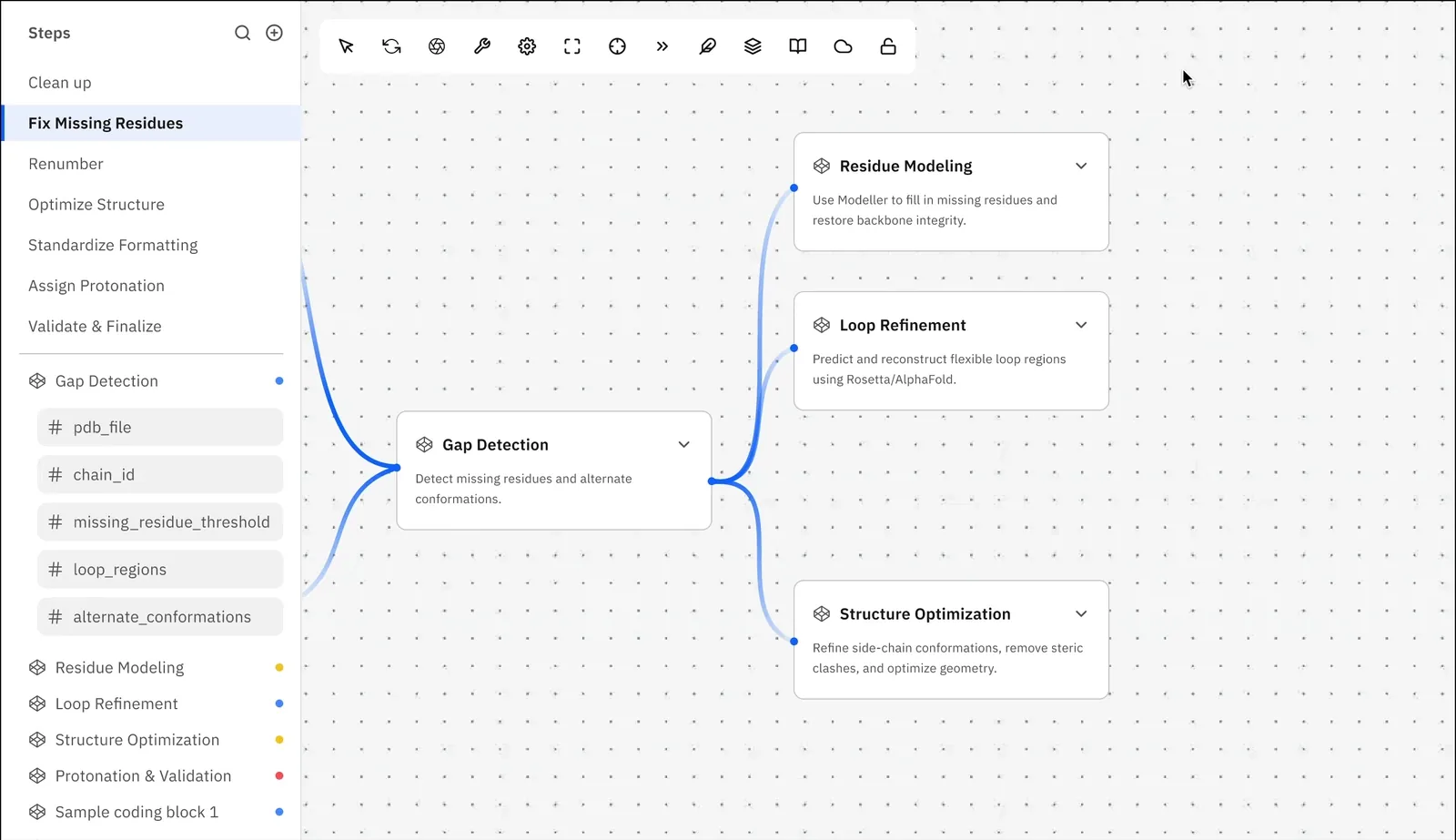1456x840 pixels.
Task: Open the Clean up step
Action: (x=150, y=83)
